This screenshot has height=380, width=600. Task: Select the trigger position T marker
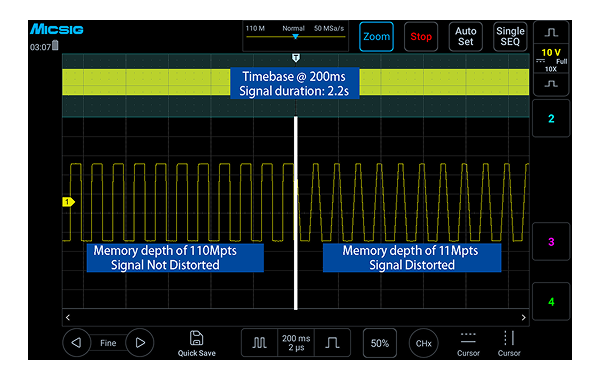295,58
